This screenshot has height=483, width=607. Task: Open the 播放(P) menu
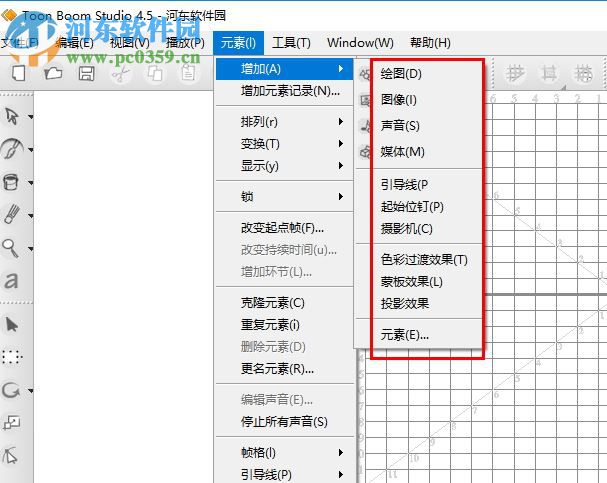pos(185,43)
